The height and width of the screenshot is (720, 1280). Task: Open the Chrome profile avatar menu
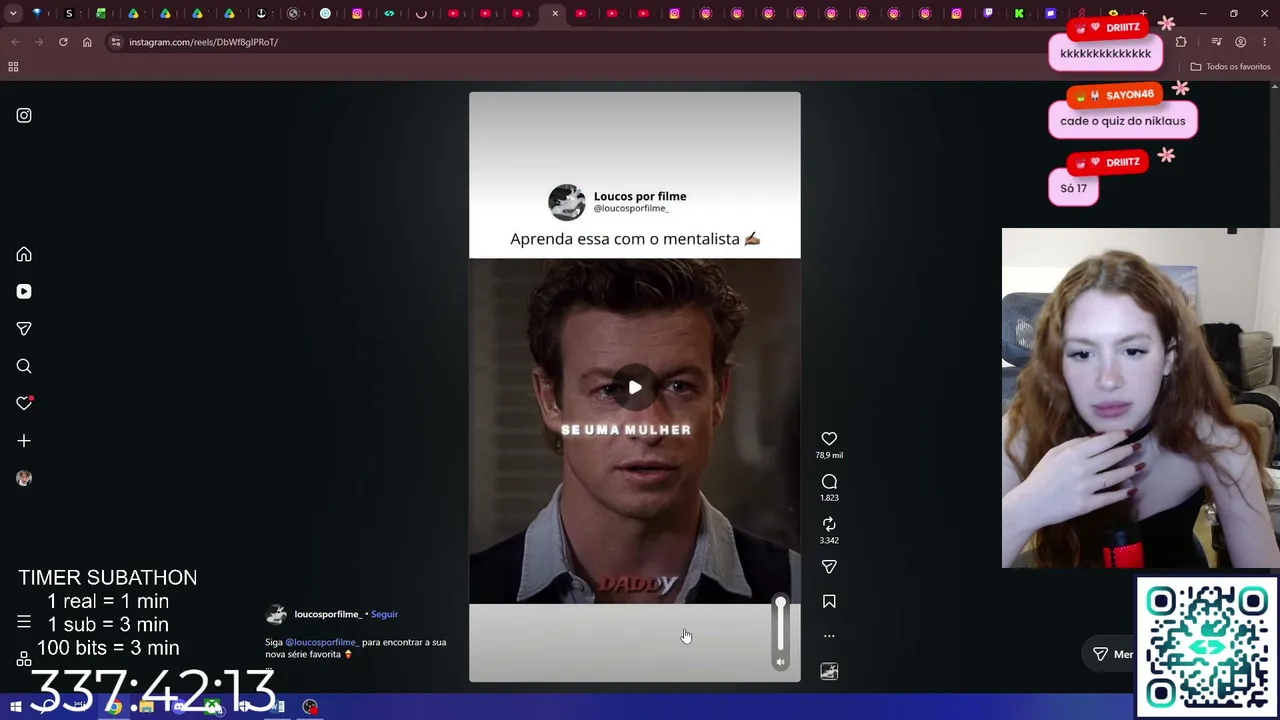(1241, 42)
